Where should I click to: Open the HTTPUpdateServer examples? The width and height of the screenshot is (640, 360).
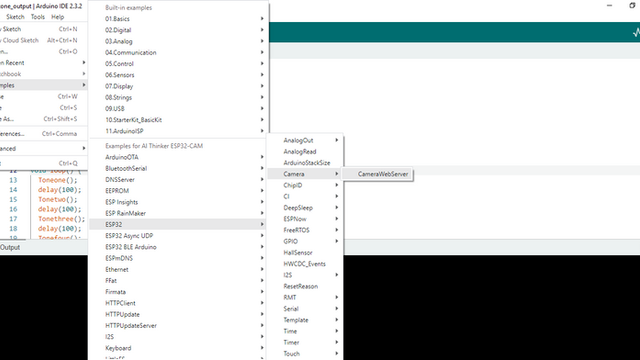[x=178, y=325]
